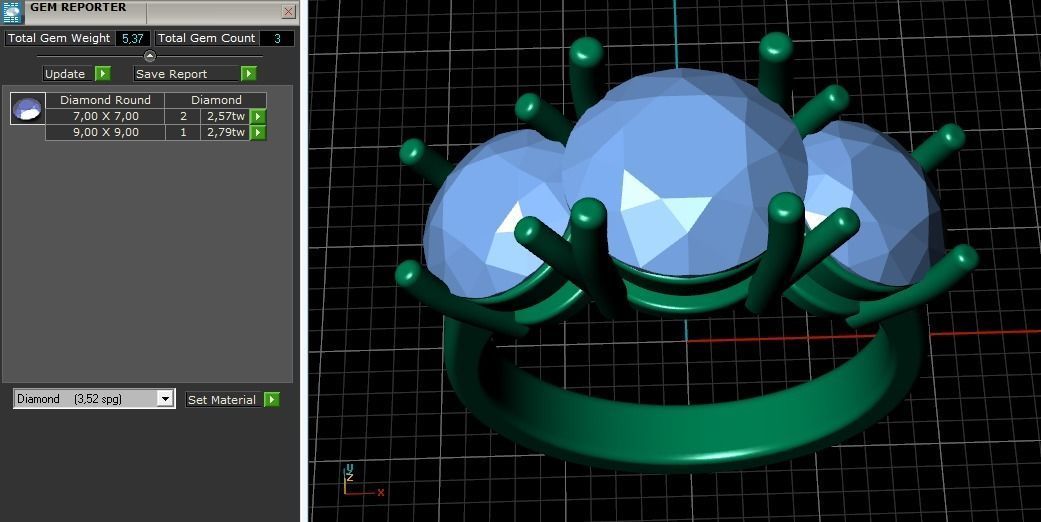Image resolution: width=1041 pixels, height=522 pixels.
Task: Click the Update label button
Action: coord(65,74)
